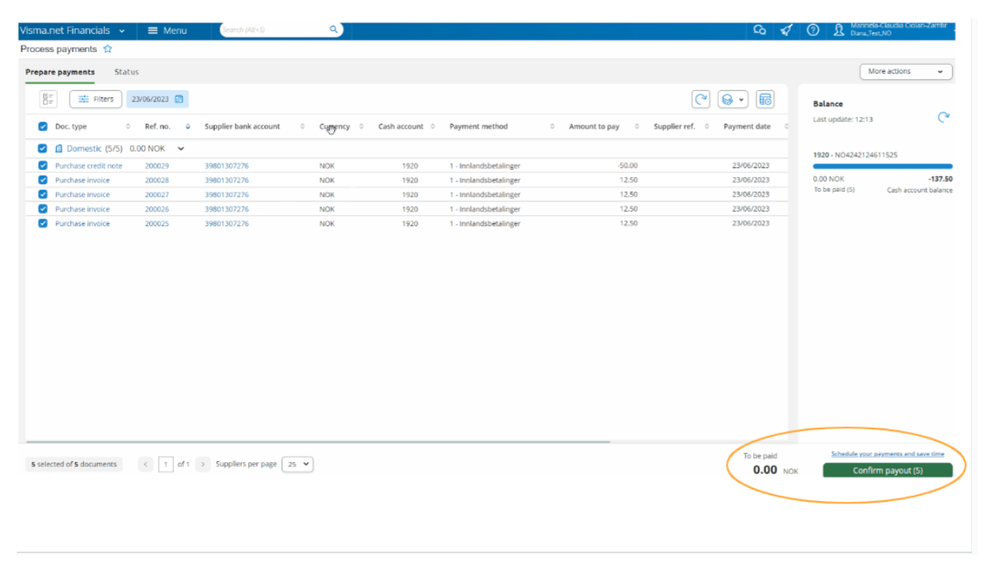This screenshot has height=573, width=999.
Task: Expand Visma.net Financials app switcher
Action: [x=122, y=31]
